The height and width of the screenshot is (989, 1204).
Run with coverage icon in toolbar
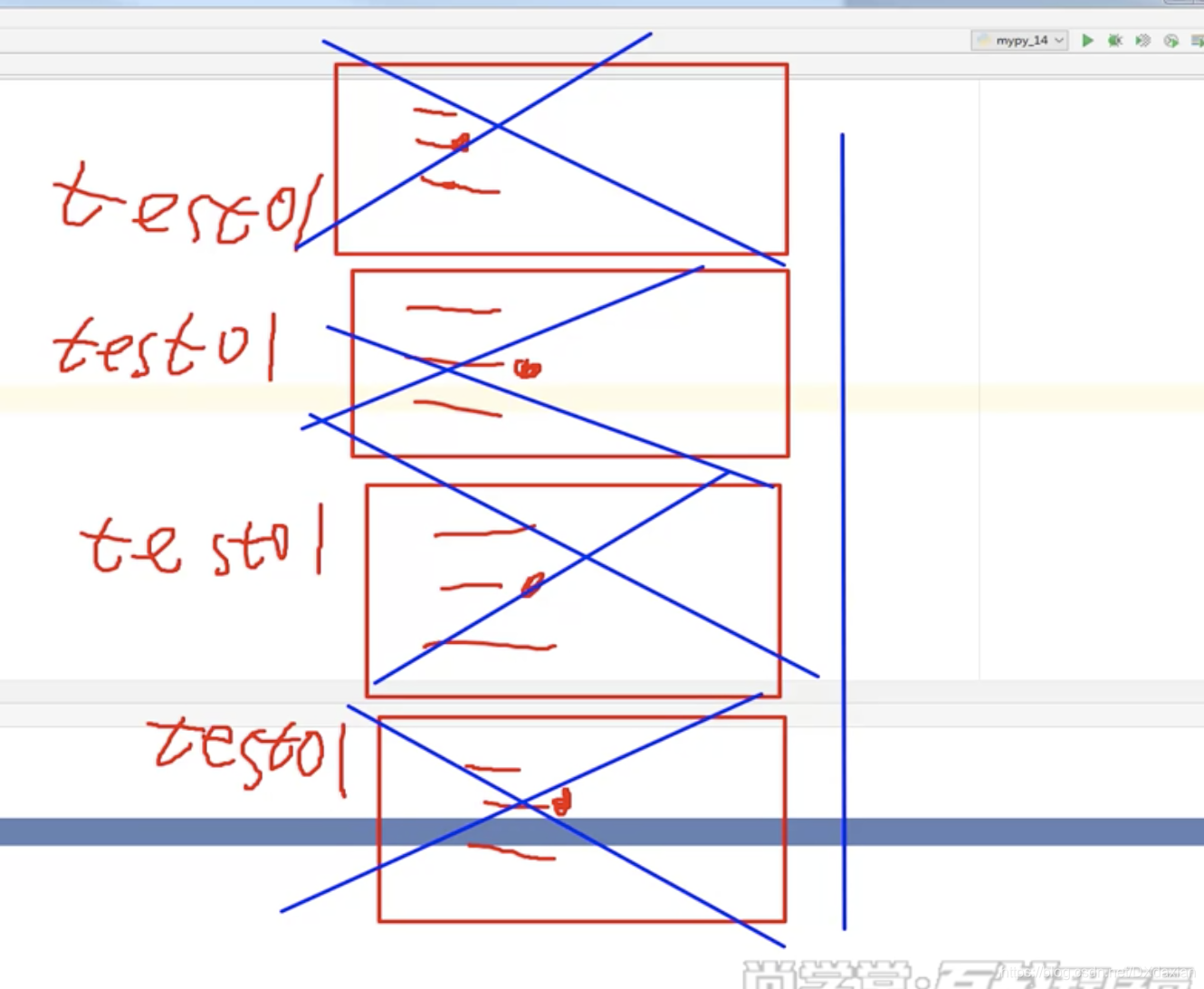point(1143,41)
